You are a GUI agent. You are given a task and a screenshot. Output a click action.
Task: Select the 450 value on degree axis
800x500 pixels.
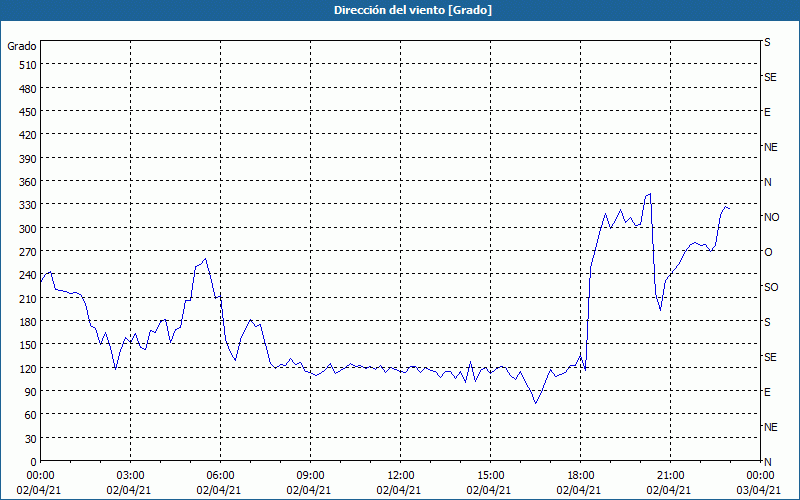coord(28,112)
